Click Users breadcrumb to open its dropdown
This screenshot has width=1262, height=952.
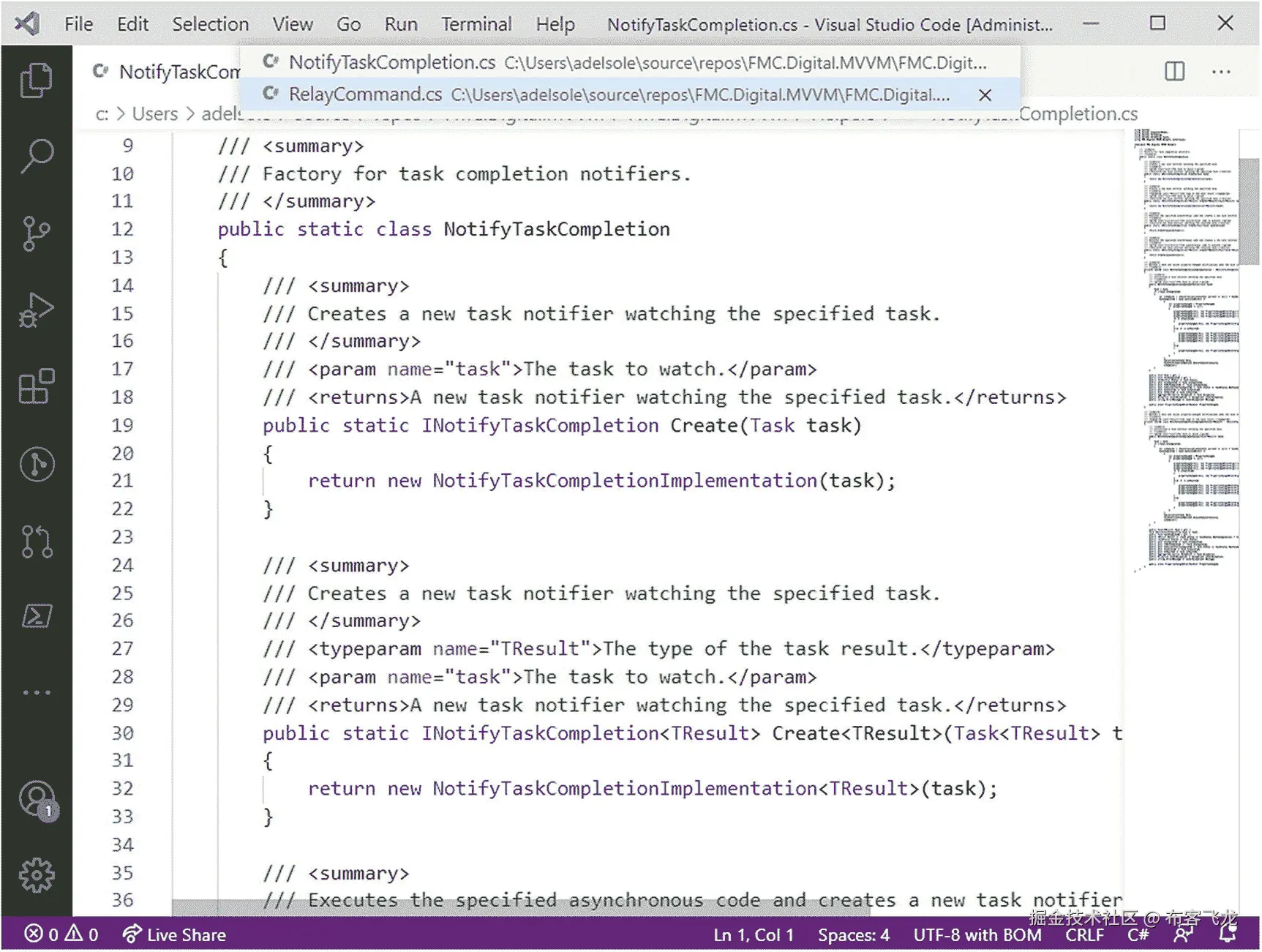pyautogui.click(x=154, y=113)
